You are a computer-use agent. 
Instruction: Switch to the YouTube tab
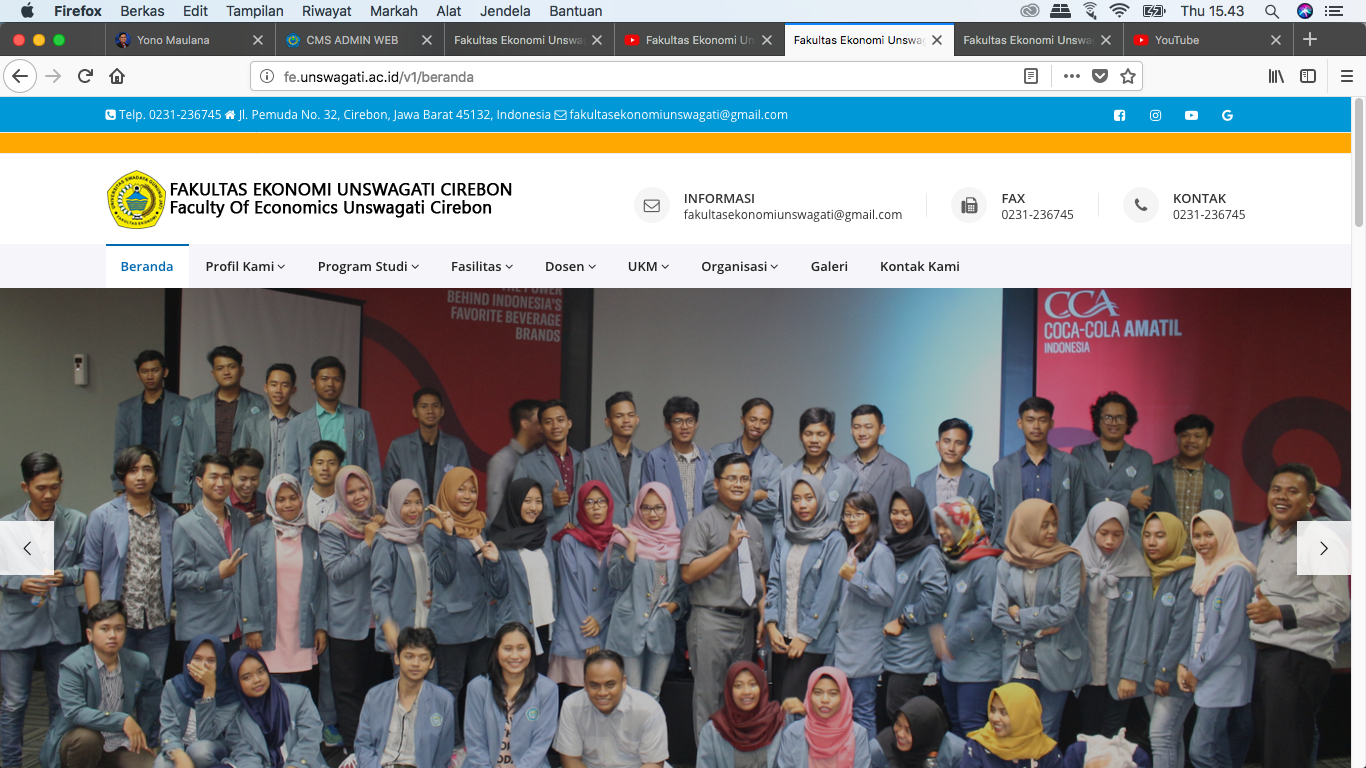1207,40
